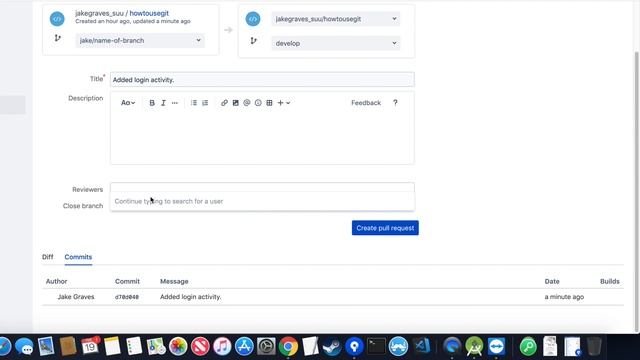
Task: Open Android Studio from the dock
Action: pyautogui.click(x=474, y=347)
